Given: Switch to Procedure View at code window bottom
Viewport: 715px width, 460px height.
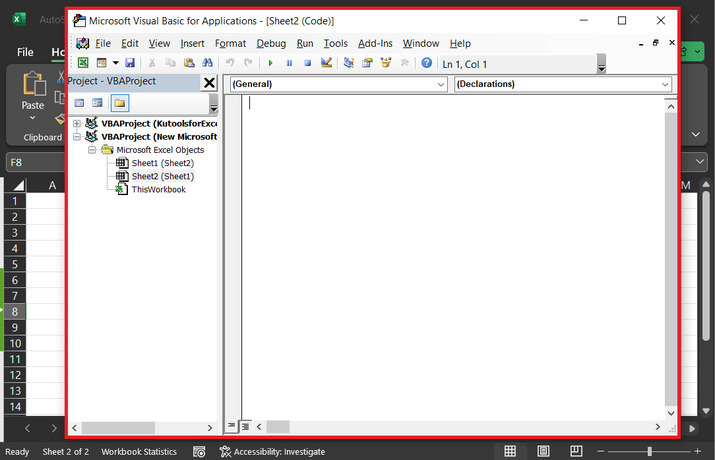Looking at the screenshot, I should 231,426.
